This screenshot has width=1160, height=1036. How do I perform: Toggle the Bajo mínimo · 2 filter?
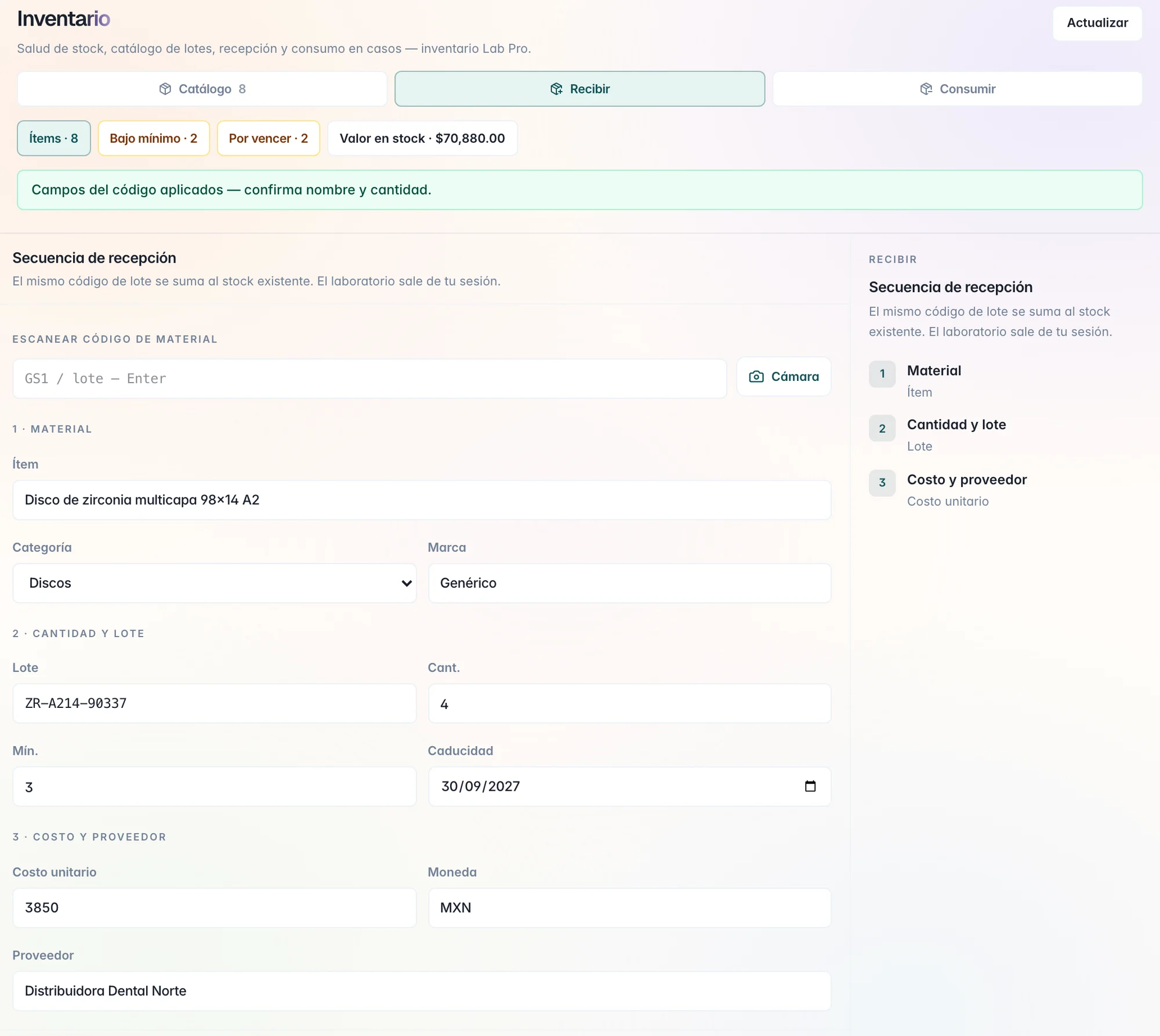point(154,138)
